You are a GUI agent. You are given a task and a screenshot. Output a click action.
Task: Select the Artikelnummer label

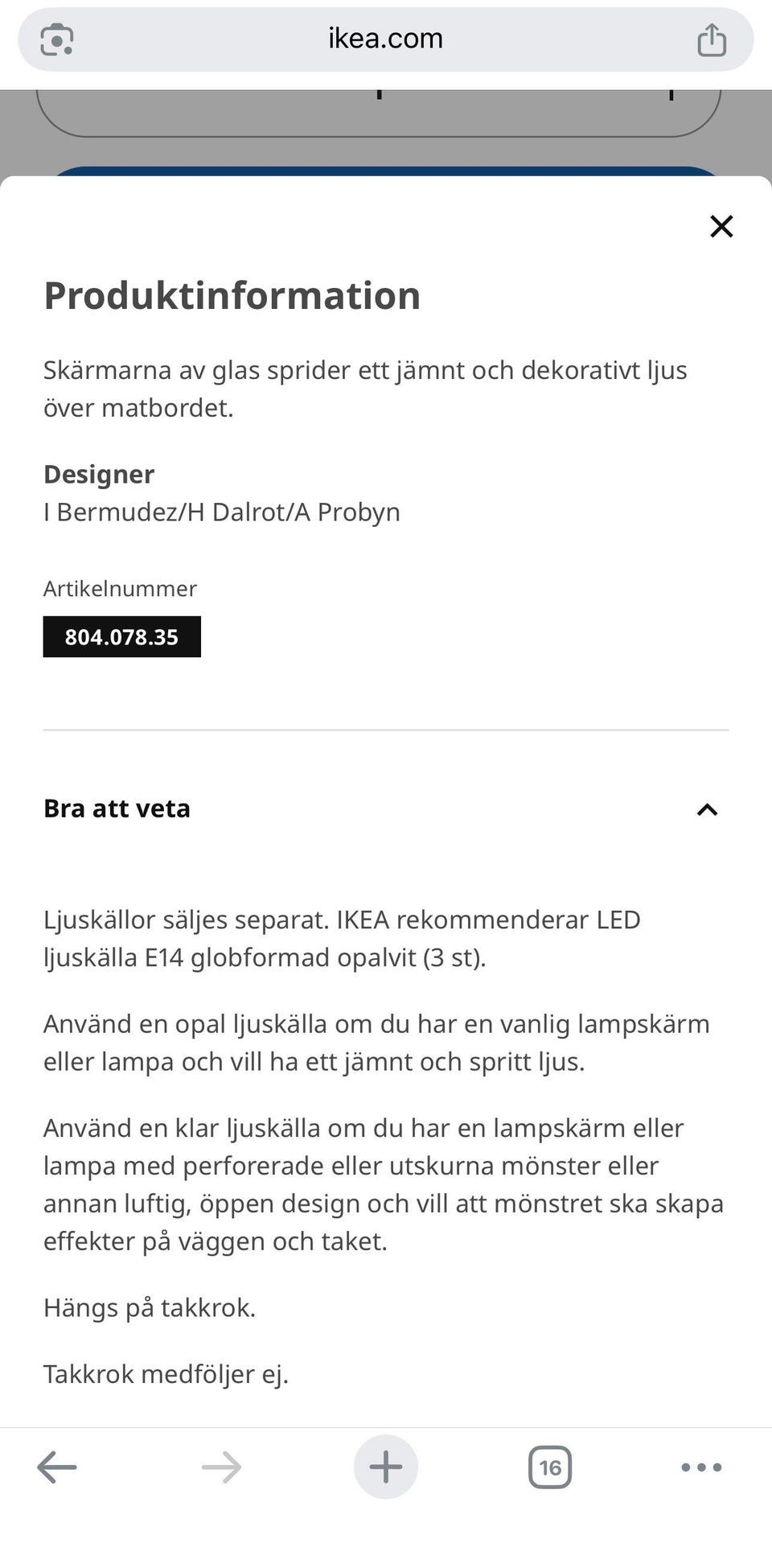pyautogui.click(x=121, y=589)
